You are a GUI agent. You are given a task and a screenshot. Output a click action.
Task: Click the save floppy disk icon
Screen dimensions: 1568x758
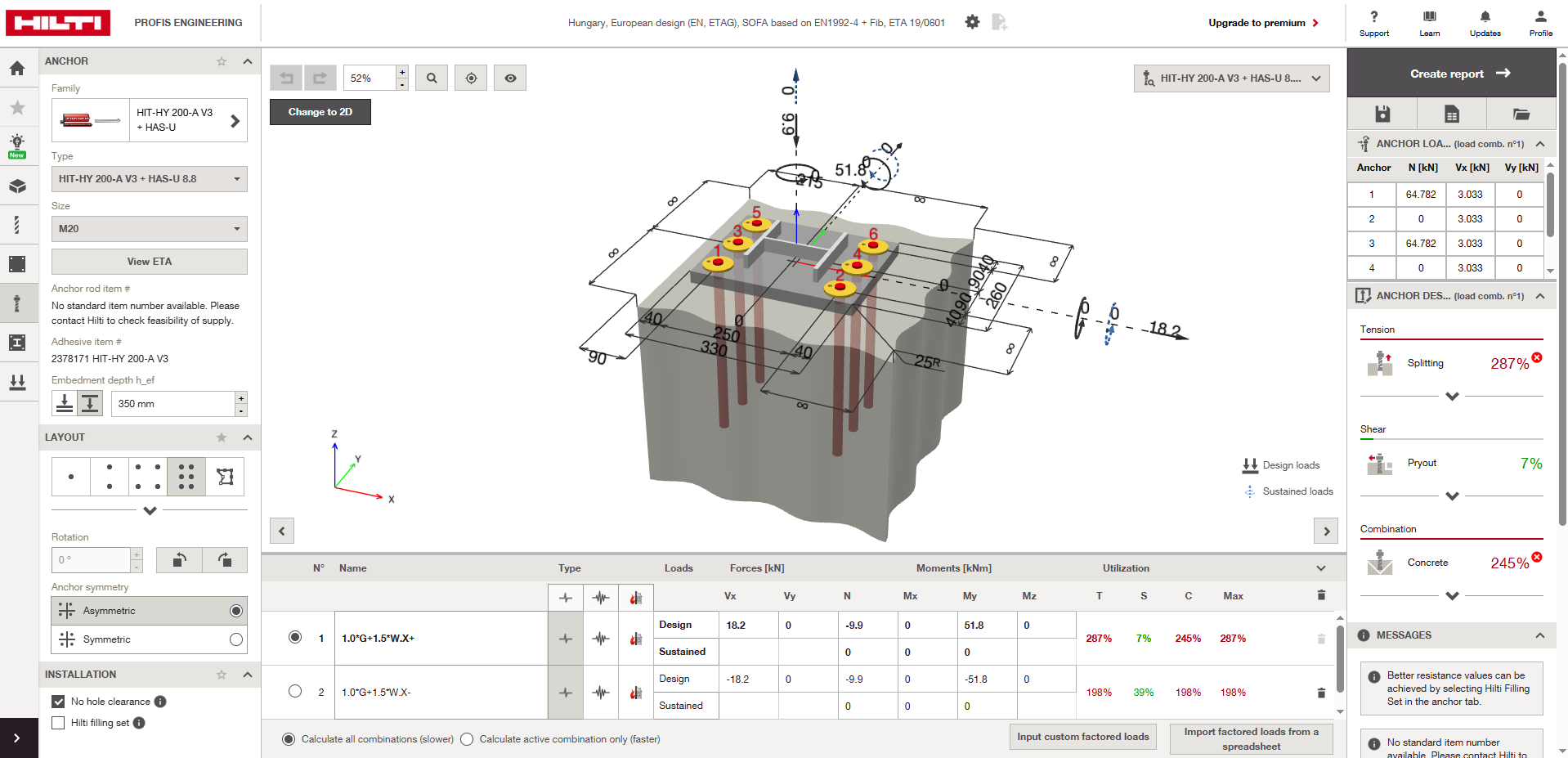coord(1382,114)
